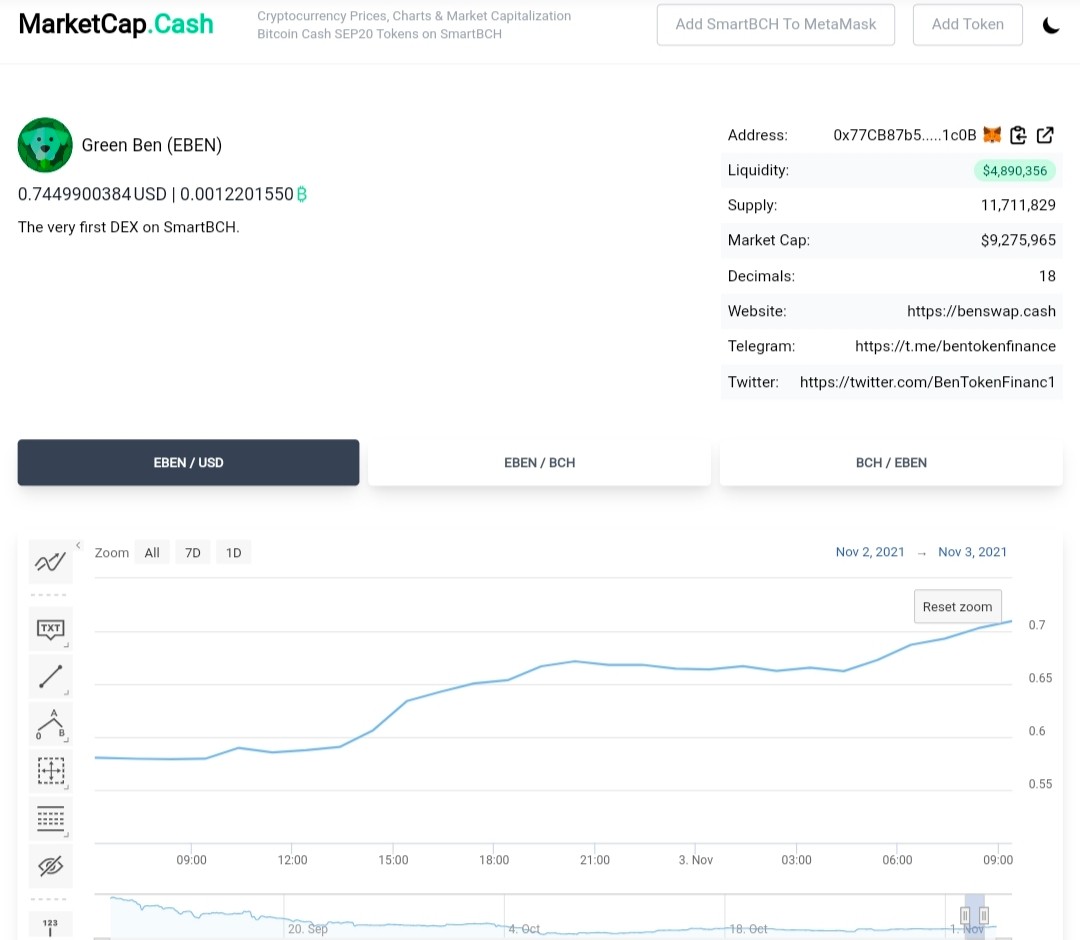Collapse the chart tools sidebar arrow
The height and width of the screenshot is (940, 1080).
pos(79,545)
